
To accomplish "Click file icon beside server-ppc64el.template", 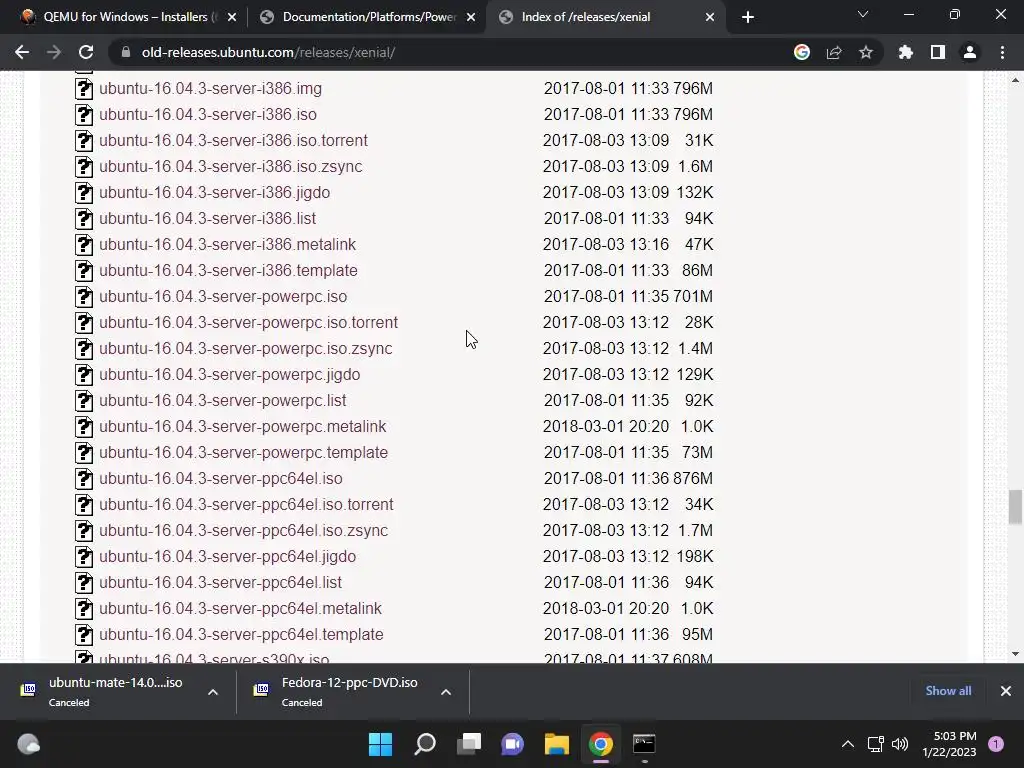I will 84,635.
